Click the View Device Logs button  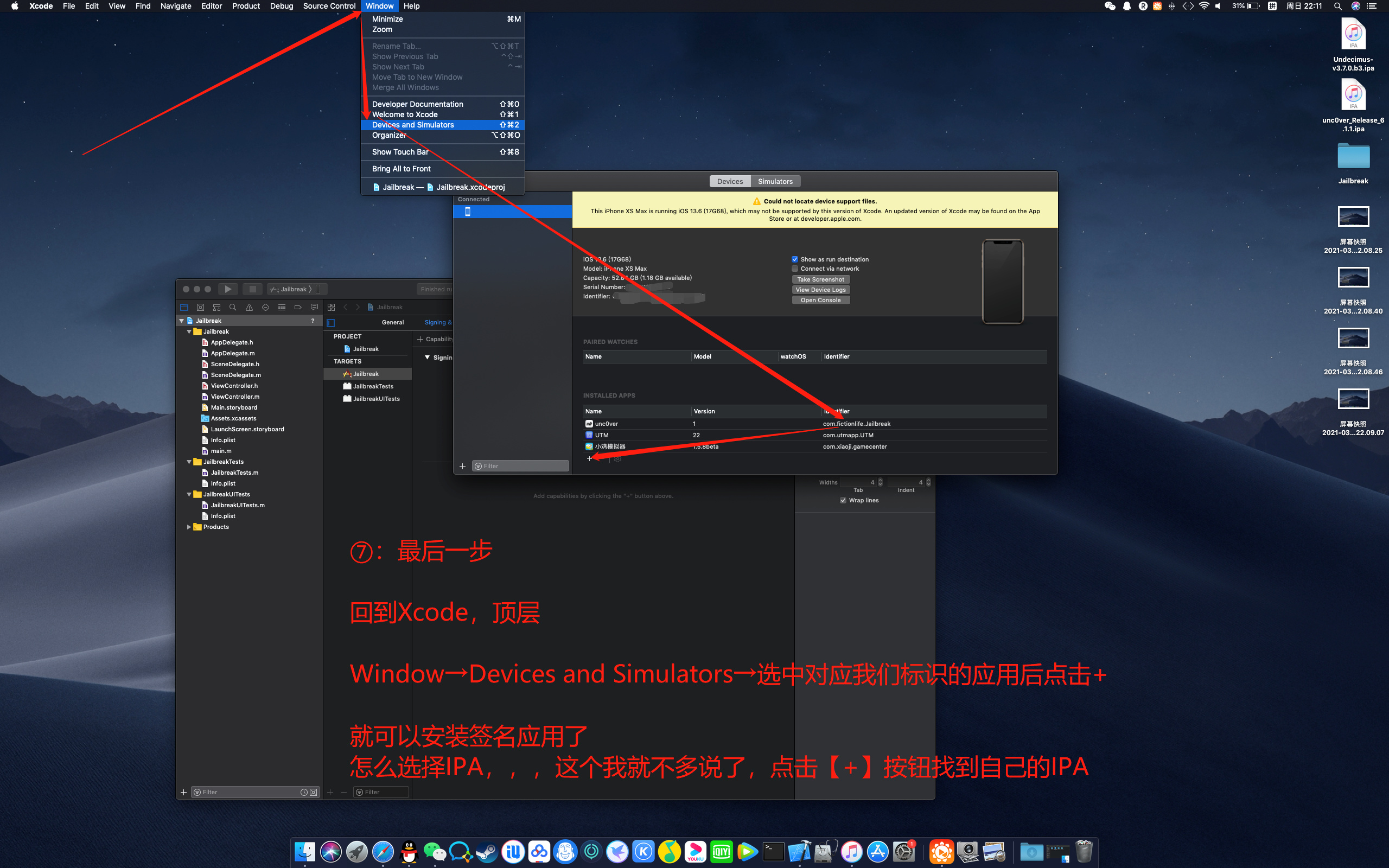click(x=820, y=290)
